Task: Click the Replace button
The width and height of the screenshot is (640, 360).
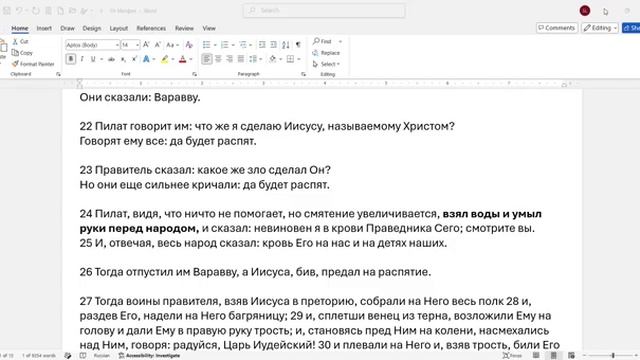Action: point(326,53)
